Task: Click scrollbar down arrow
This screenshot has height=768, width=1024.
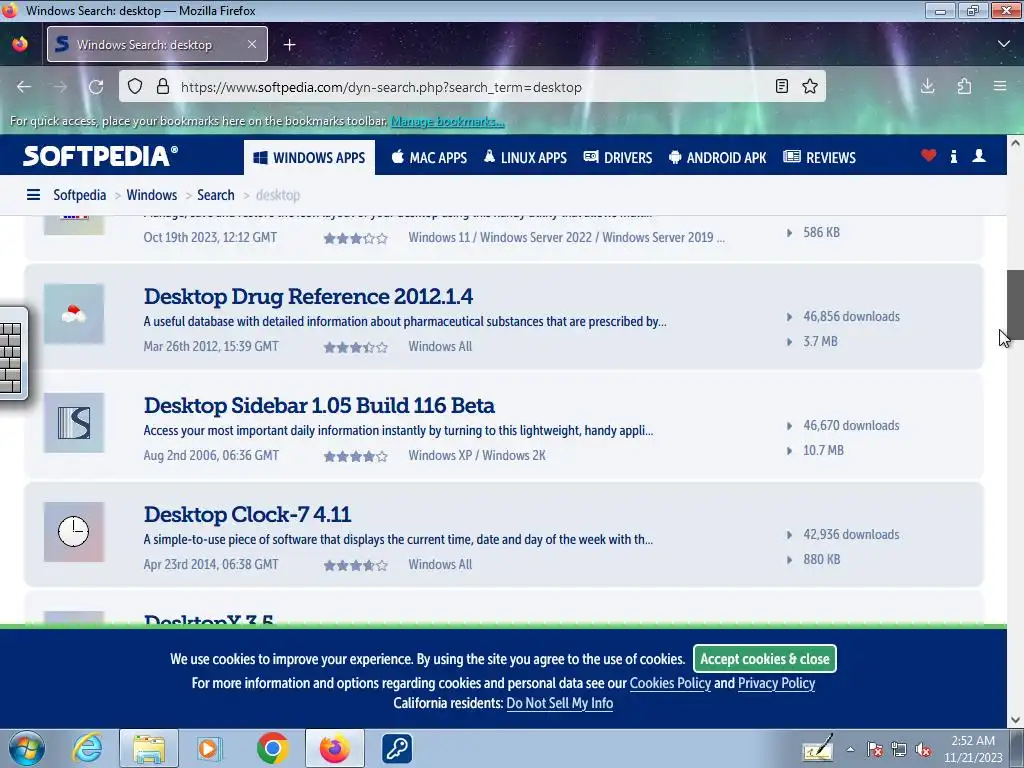Action: point(1015,720)
